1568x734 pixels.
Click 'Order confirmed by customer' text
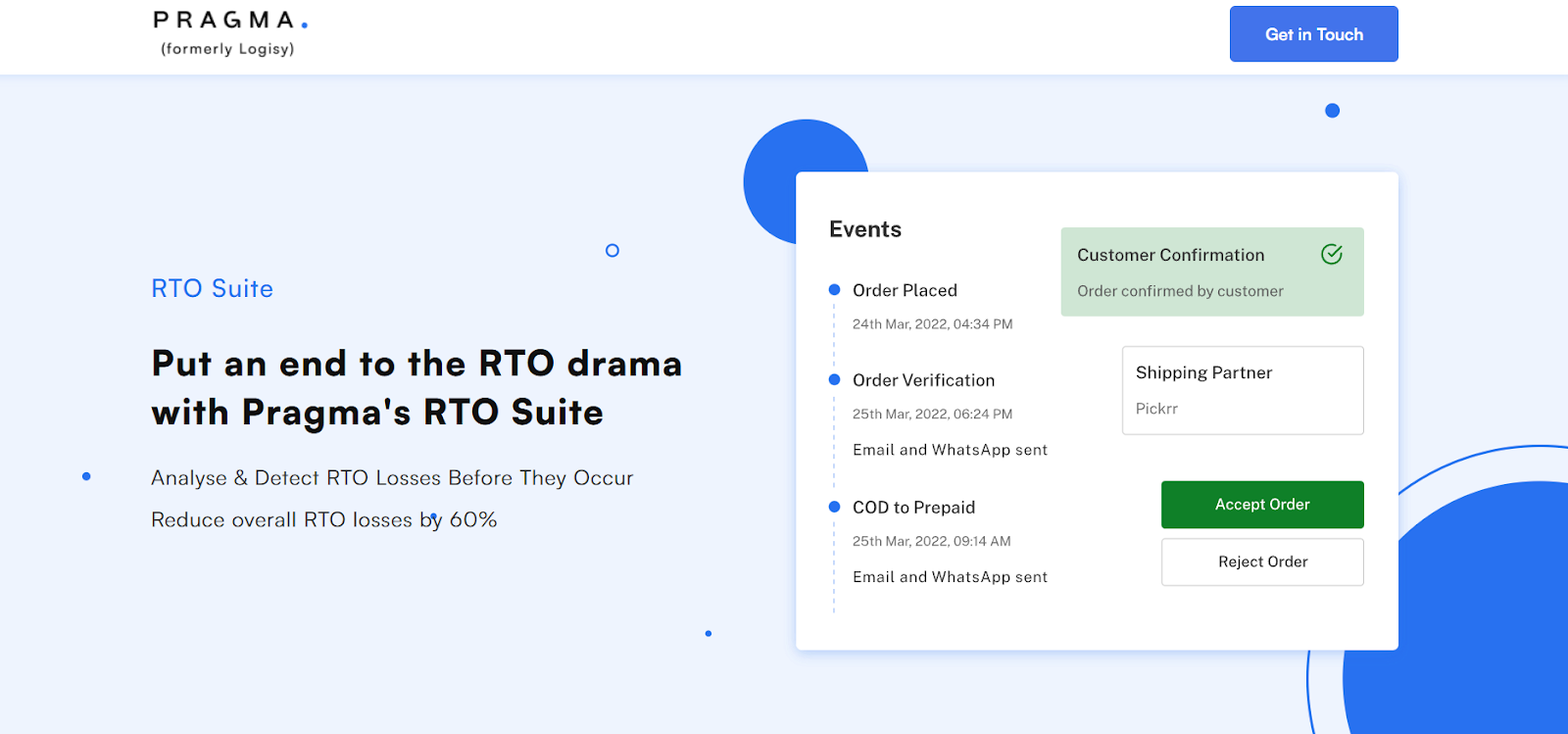point(1180,291)
